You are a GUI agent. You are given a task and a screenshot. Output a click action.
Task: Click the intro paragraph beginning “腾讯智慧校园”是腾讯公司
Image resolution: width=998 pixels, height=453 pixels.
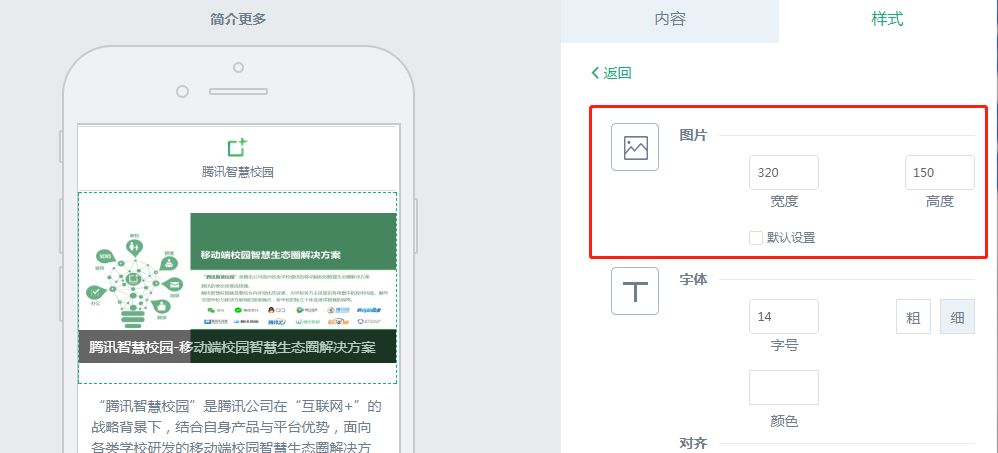(236, 427)
